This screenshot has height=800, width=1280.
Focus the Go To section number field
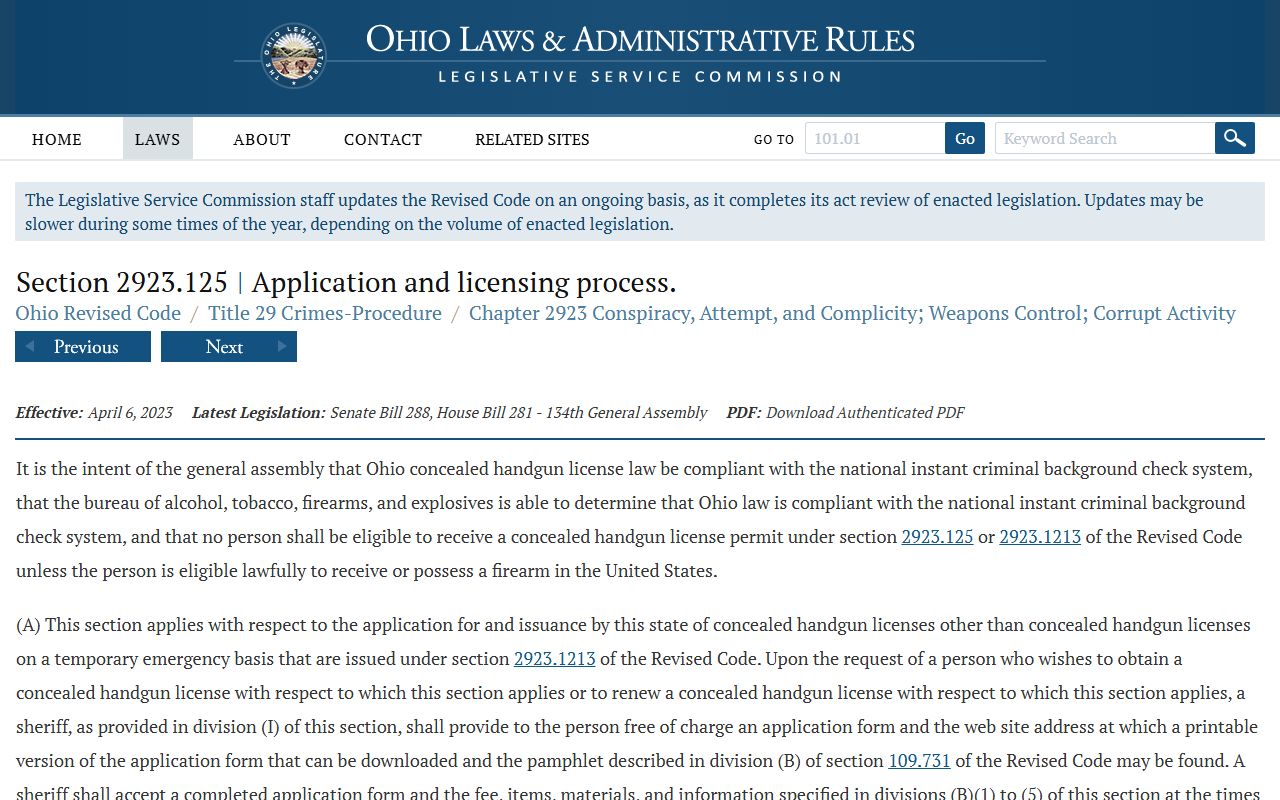coord(875,138)
